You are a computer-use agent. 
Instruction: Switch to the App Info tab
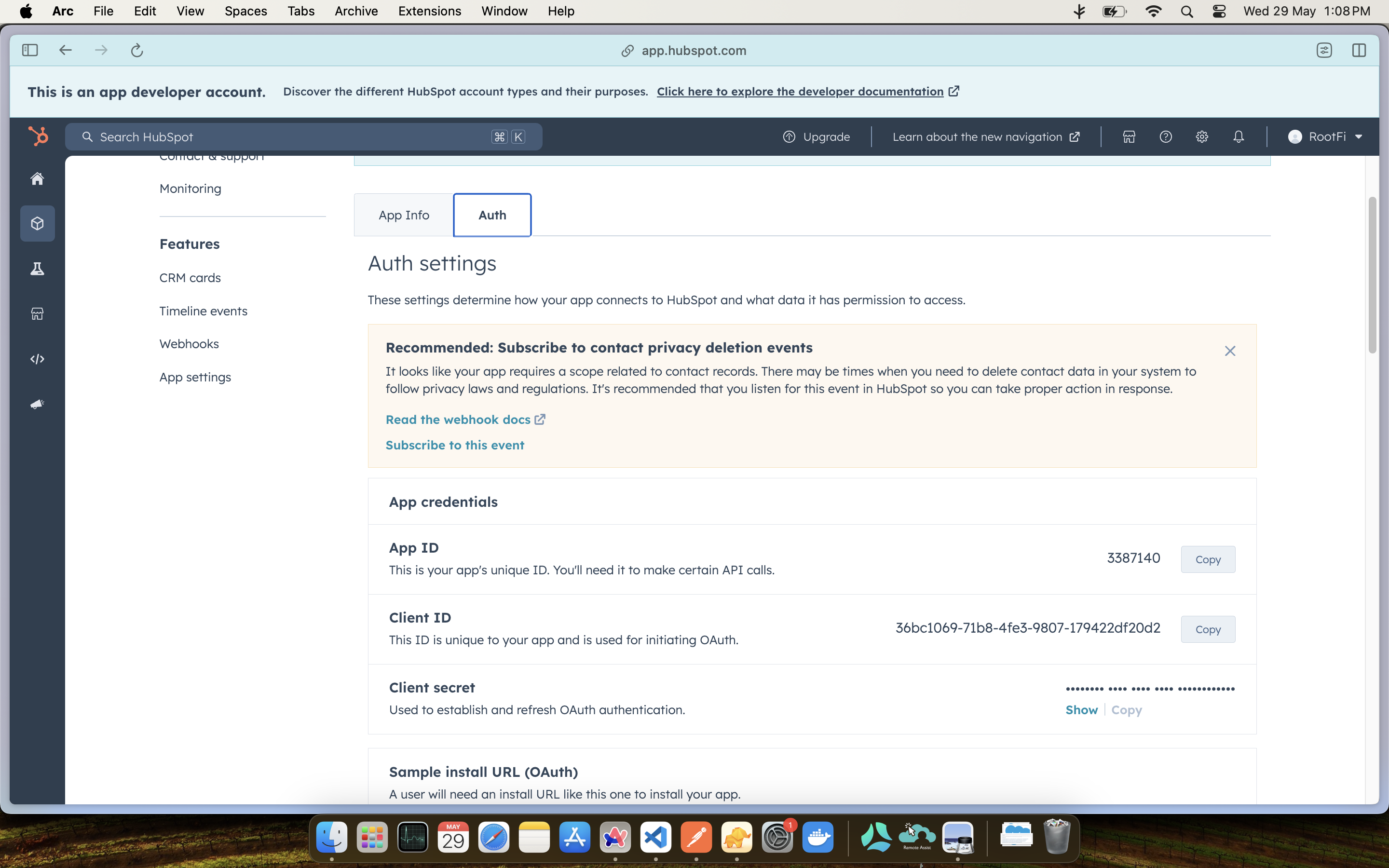pyautogui.click(x=404, y=215)
